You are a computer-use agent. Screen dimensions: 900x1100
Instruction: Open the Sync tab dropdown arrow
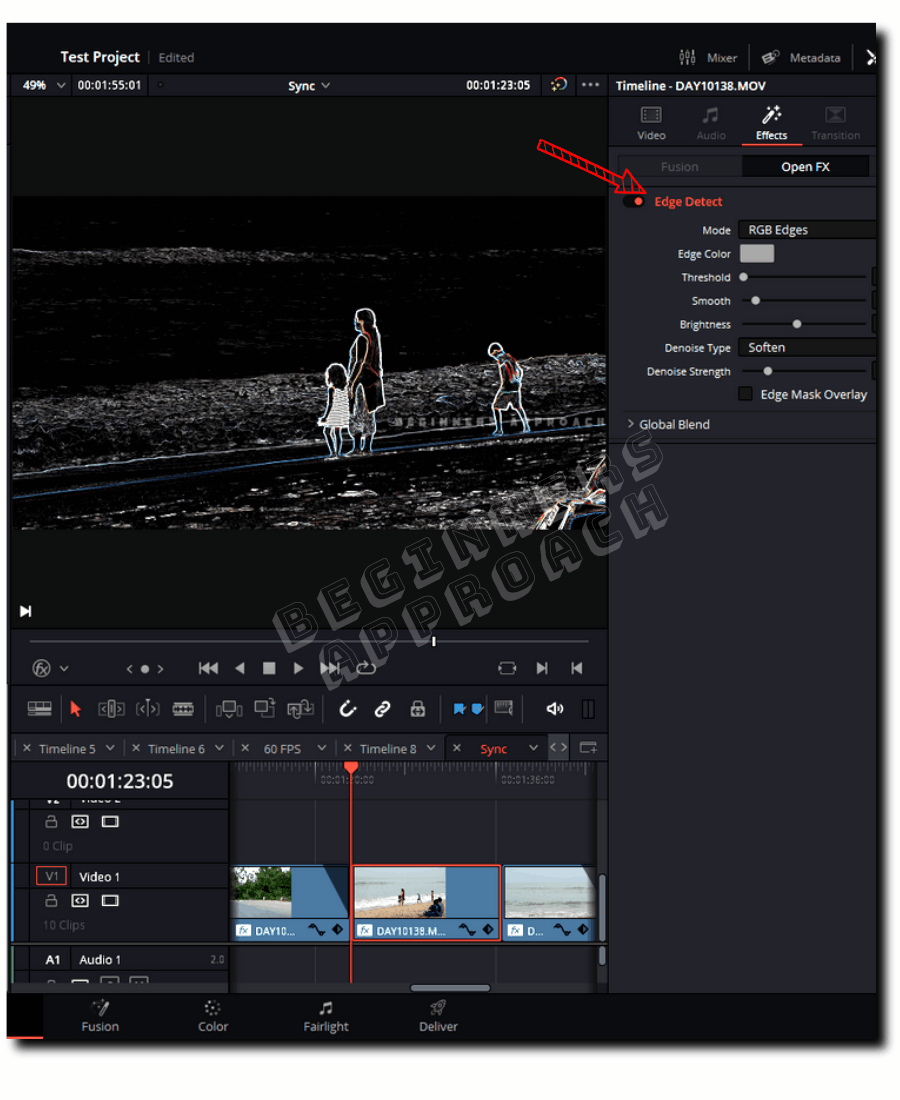pos(534,749)
